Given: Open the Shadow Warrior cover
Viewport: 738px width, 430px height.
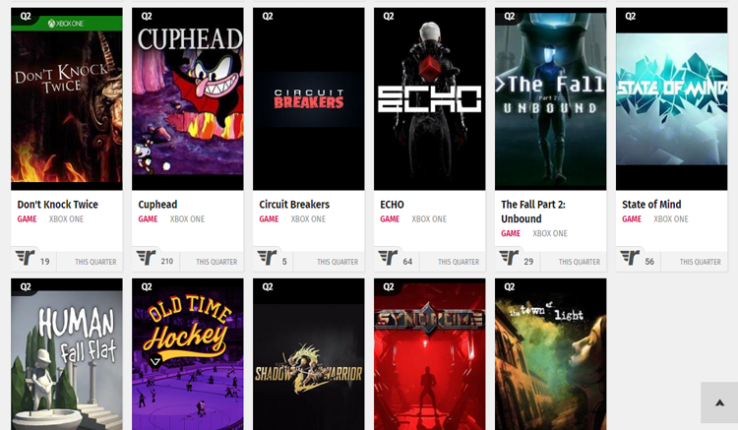Looking at the screenshot, I should coord(309,354).
